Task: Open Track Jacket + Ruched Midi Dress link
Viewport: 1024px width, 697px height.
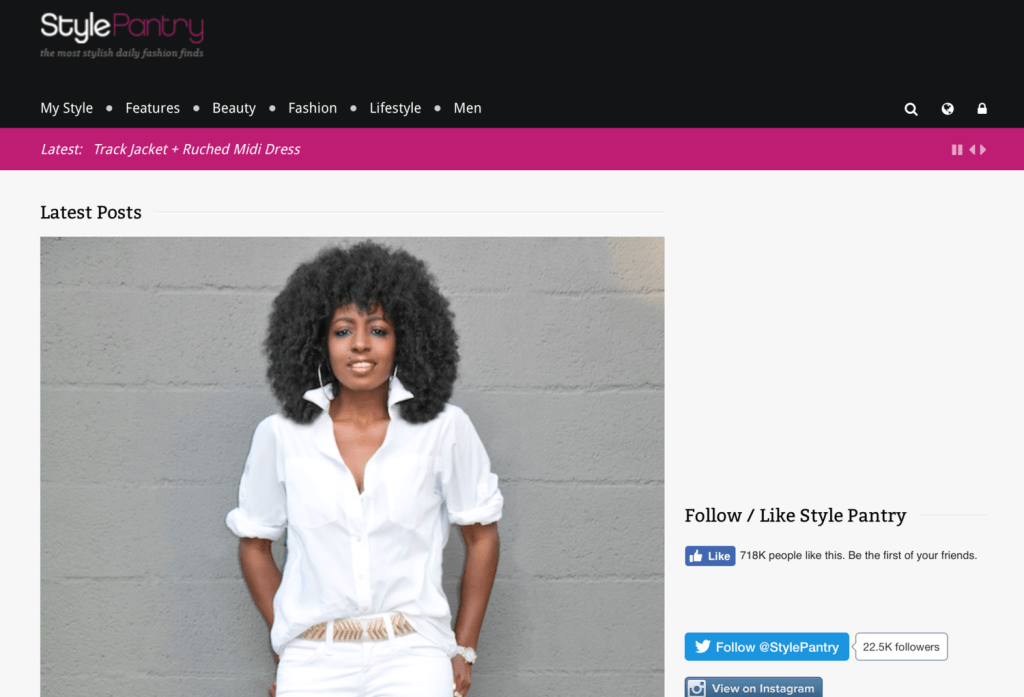Action: 197,149
